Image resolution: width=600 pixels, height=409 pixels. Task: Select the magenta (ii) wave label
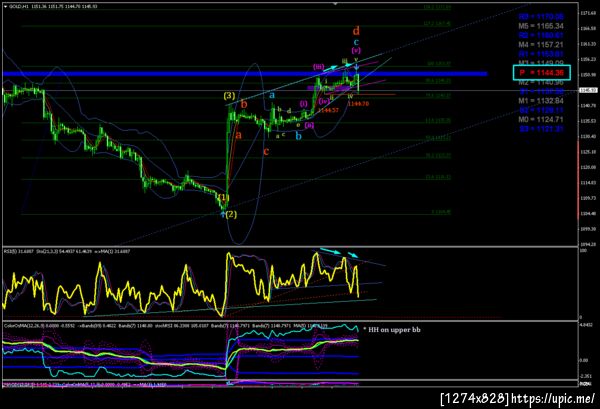coord(309,125)
